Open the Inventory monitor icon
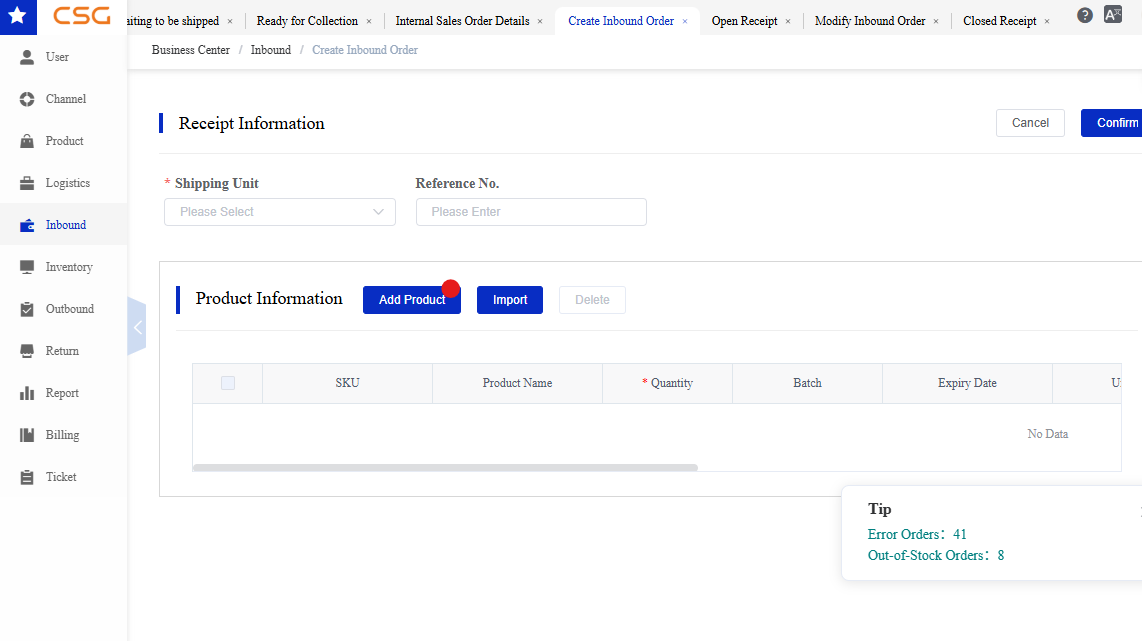Screen dimensions: 1142x641 [x=27, y=267]
